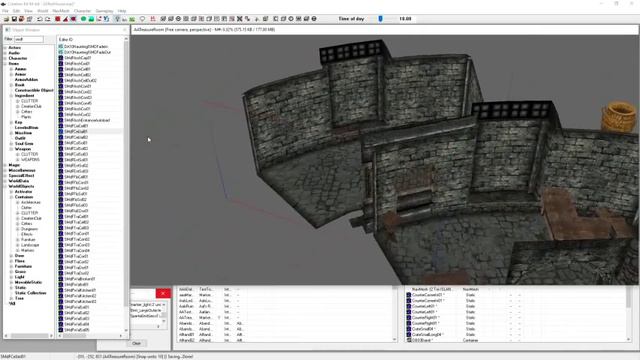Screen dimensions: 640x360
Task: Click the object list horizontal scrollbar
Action: pos(91,336)
